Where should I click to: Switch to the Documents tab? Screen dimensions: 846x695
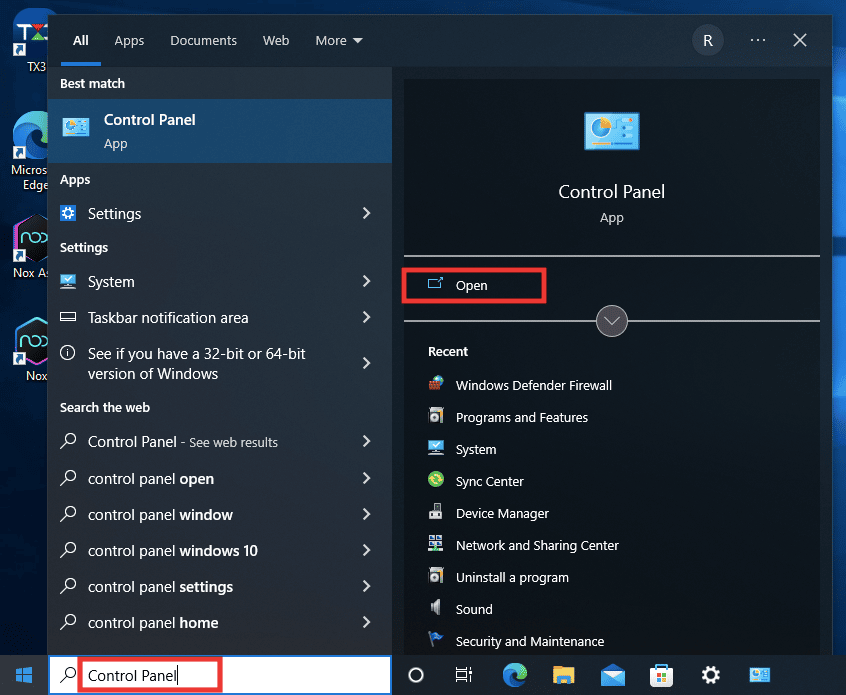pyautogui.click(x=203, y=41)
